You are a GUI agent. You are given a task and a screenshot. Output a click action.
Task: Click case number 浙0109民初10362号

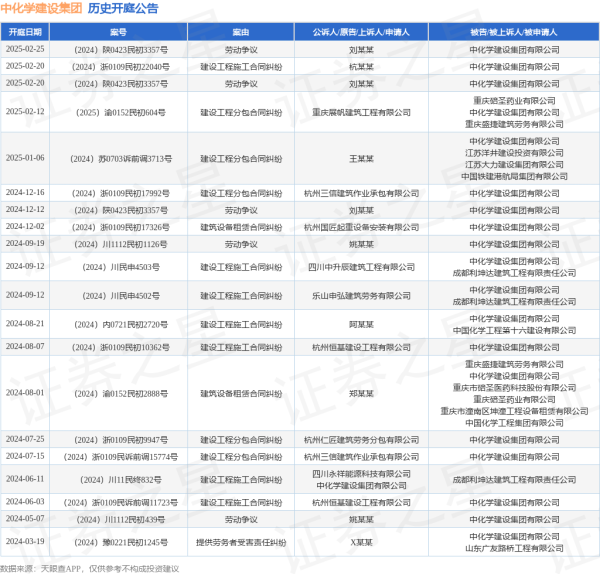click(x=121, y=347)
